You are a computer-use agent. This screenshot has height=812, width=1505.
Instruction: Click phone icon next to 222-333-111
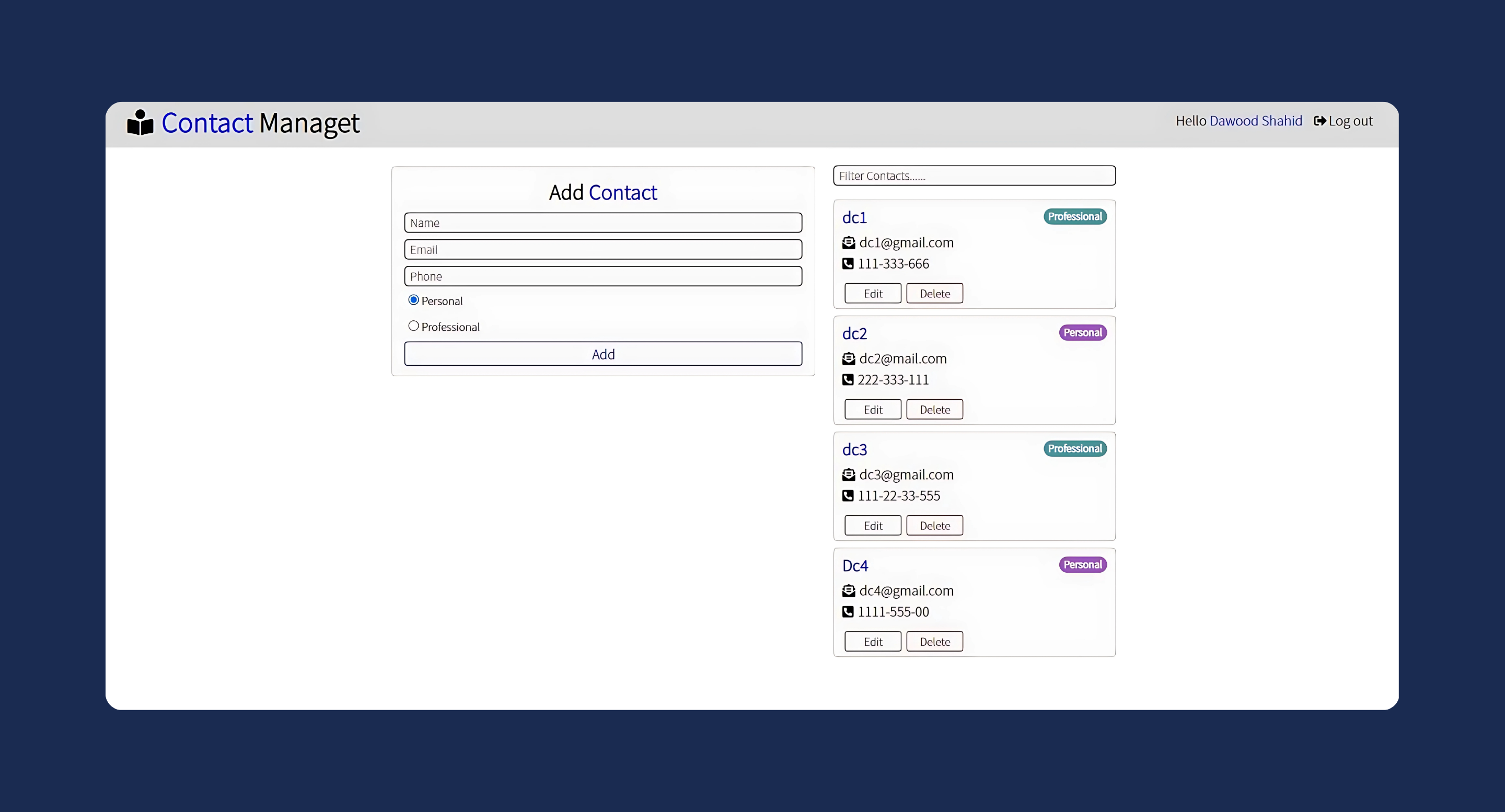point(848,380)
